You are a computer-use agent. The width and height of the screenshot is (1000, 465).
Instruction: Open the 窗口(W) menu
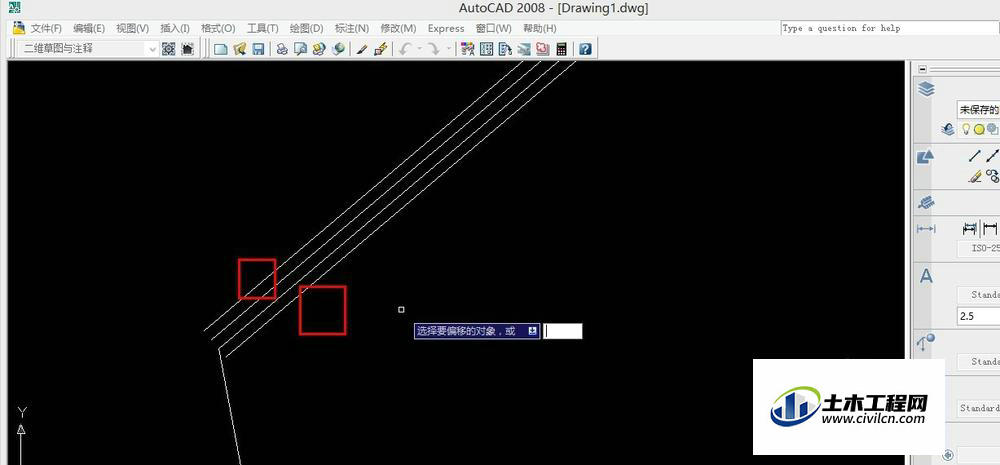click(x=494, y=28)
